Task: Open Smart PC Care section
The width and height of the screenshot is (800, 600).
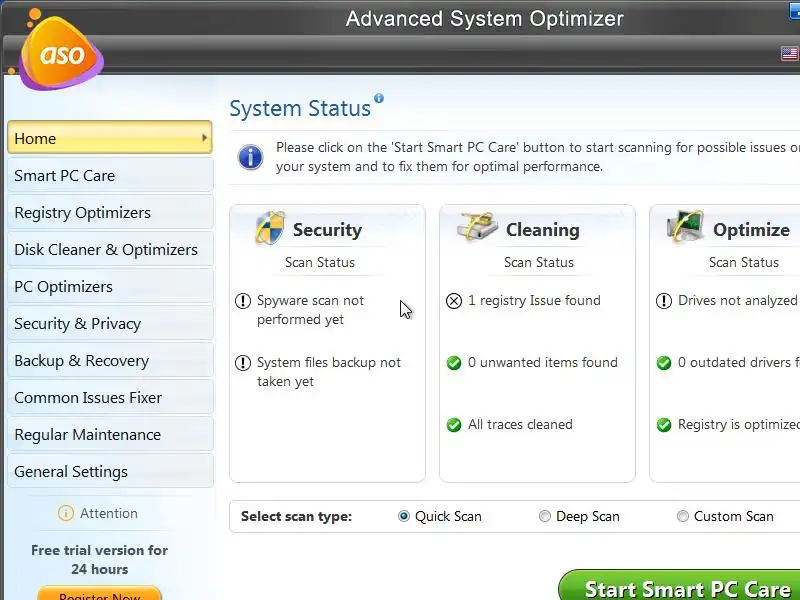Action: 110,175
